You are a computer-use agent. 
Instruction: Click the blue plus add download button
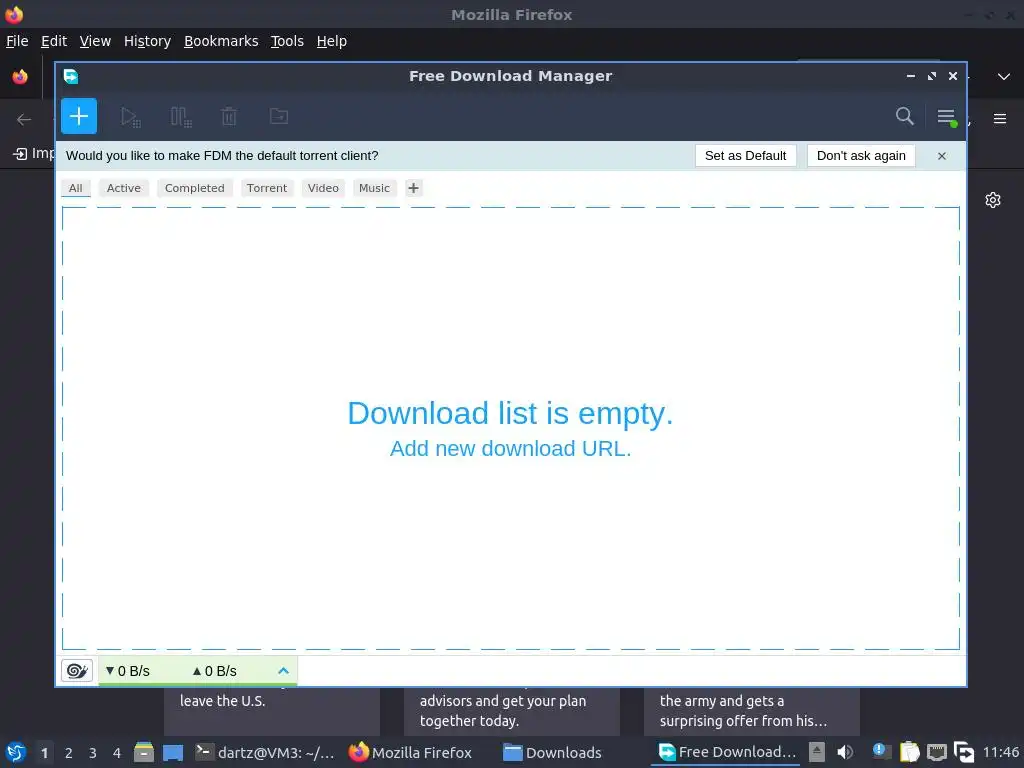79,116
